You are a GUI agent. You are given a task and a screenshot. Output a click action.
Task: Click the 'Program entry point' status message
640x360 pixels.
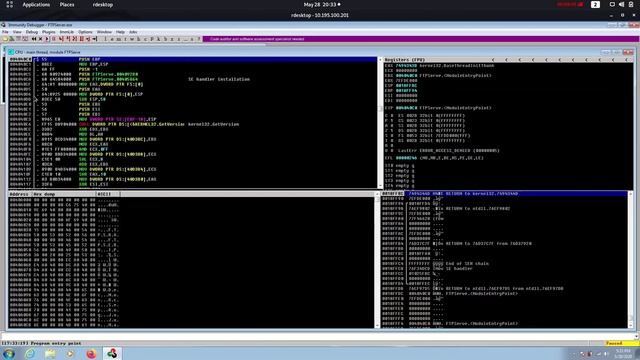[56, 343]
